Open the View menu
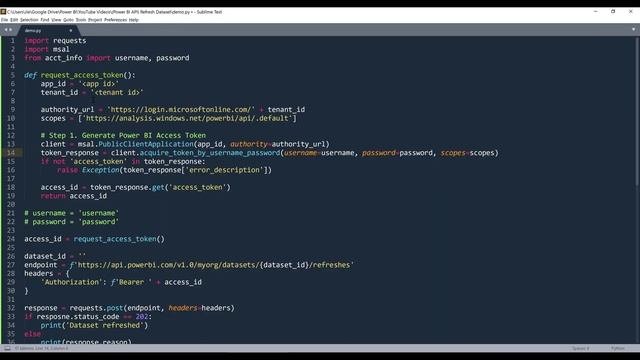The width and height of the screenshot is (640, 360). tap(56, 20)
